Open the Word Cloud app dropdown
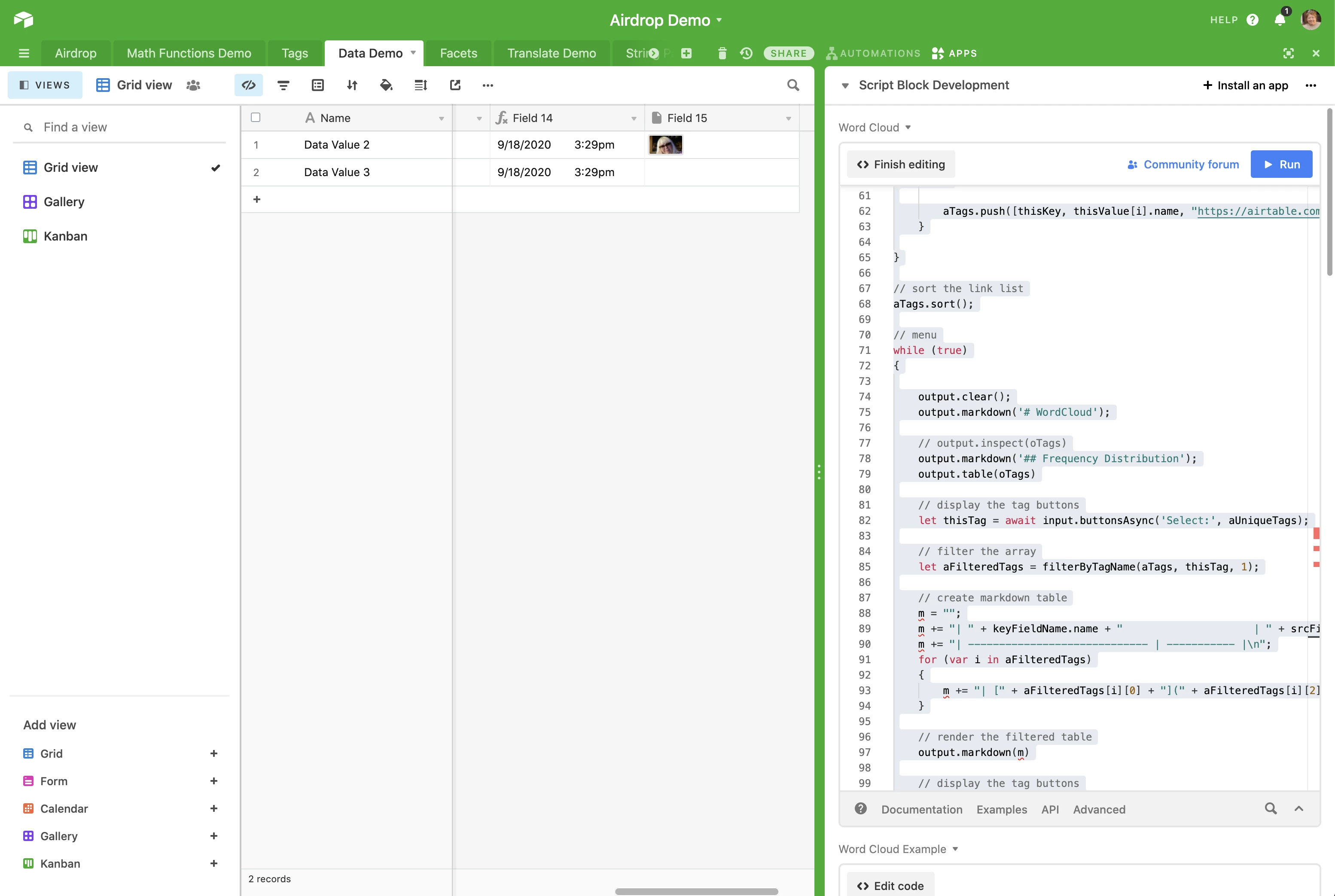Viewport: 1335px width, 896px height. point(875,128)
